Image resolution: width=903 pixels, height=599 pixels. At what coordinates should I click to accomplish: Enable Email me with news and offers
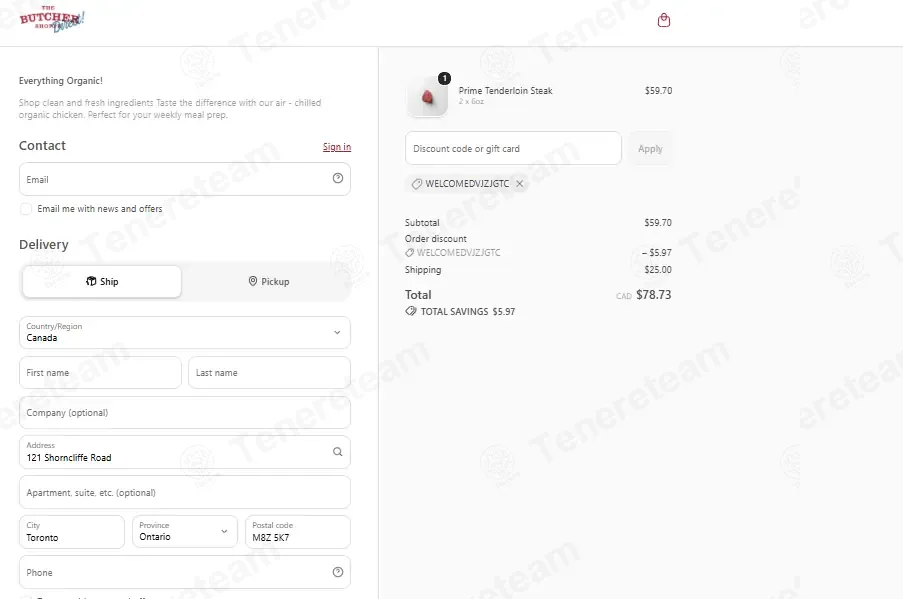point(26,208)
